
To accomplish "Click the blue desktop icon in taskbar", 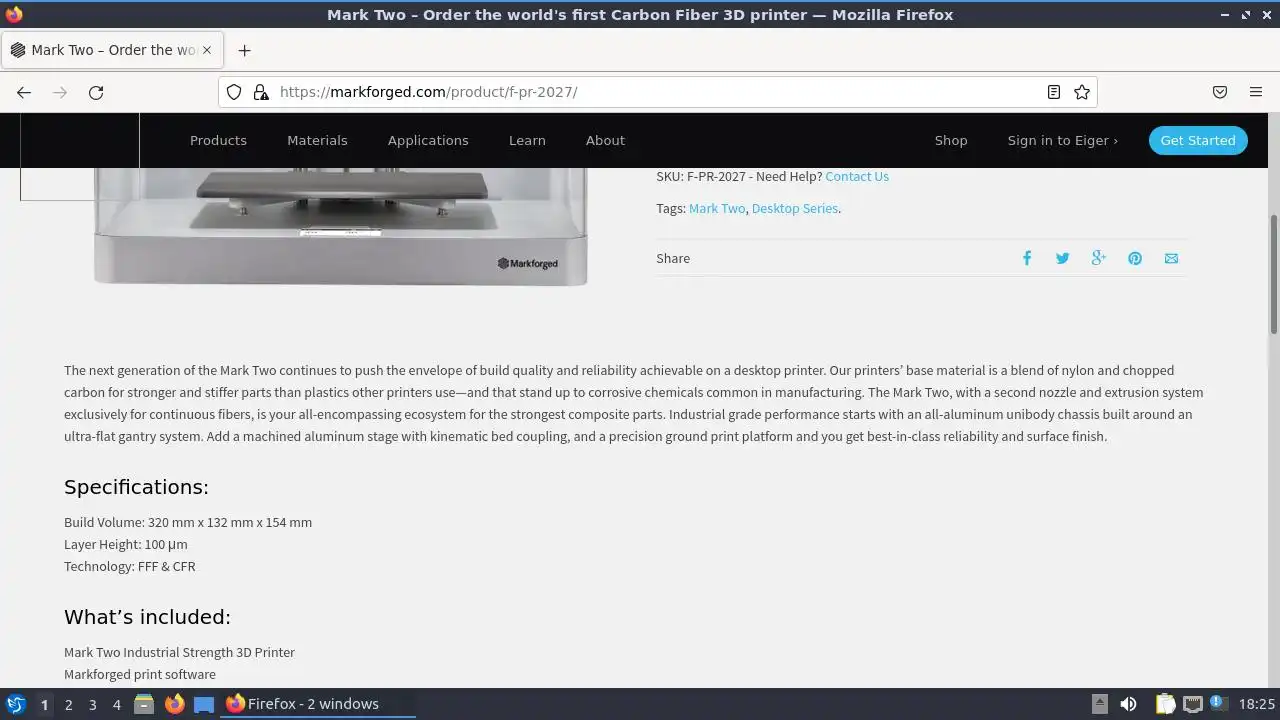I will tap(204, 704).
